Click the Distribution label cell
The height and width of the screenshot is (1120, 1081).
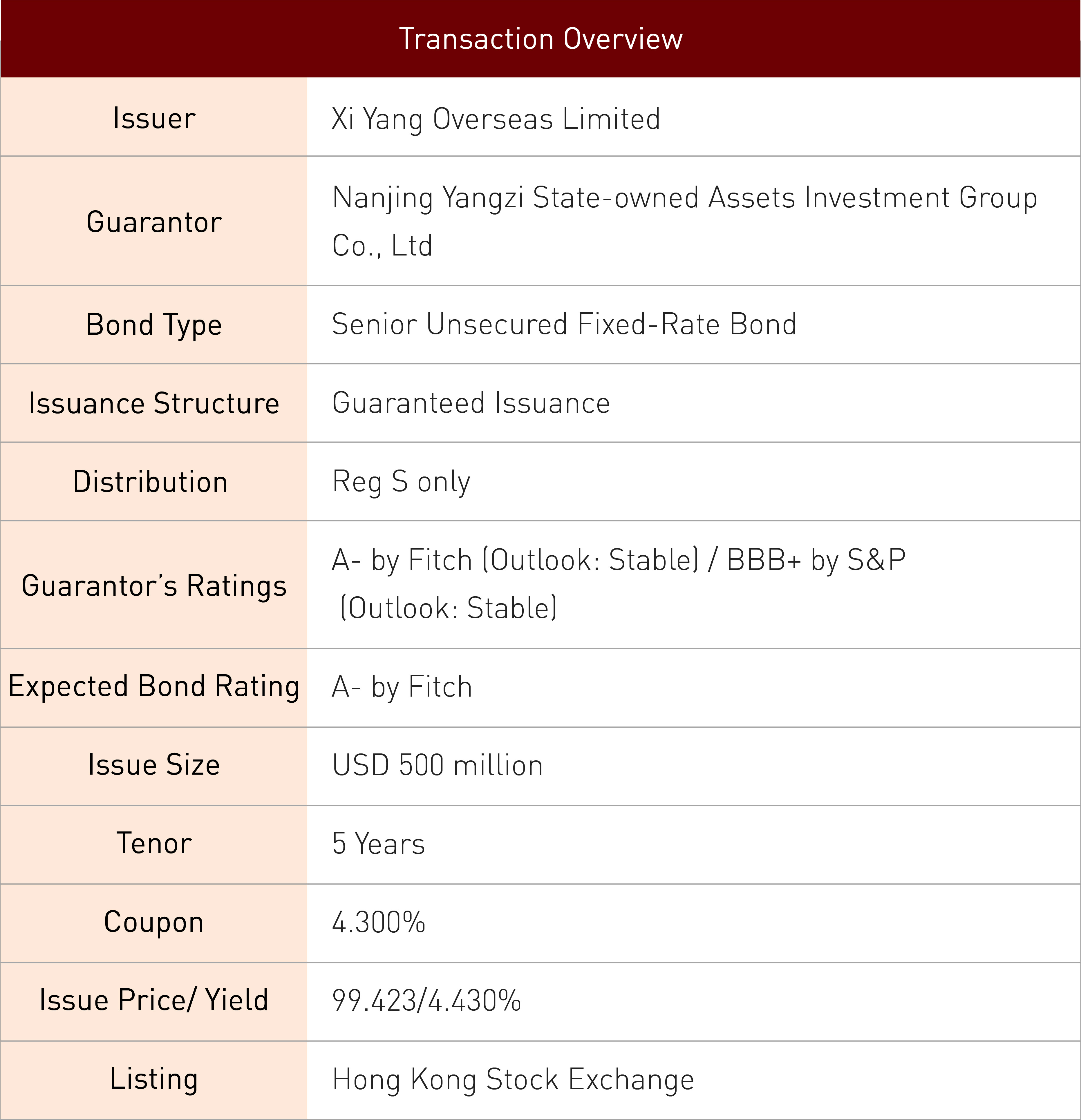click(x=150, y=482)
